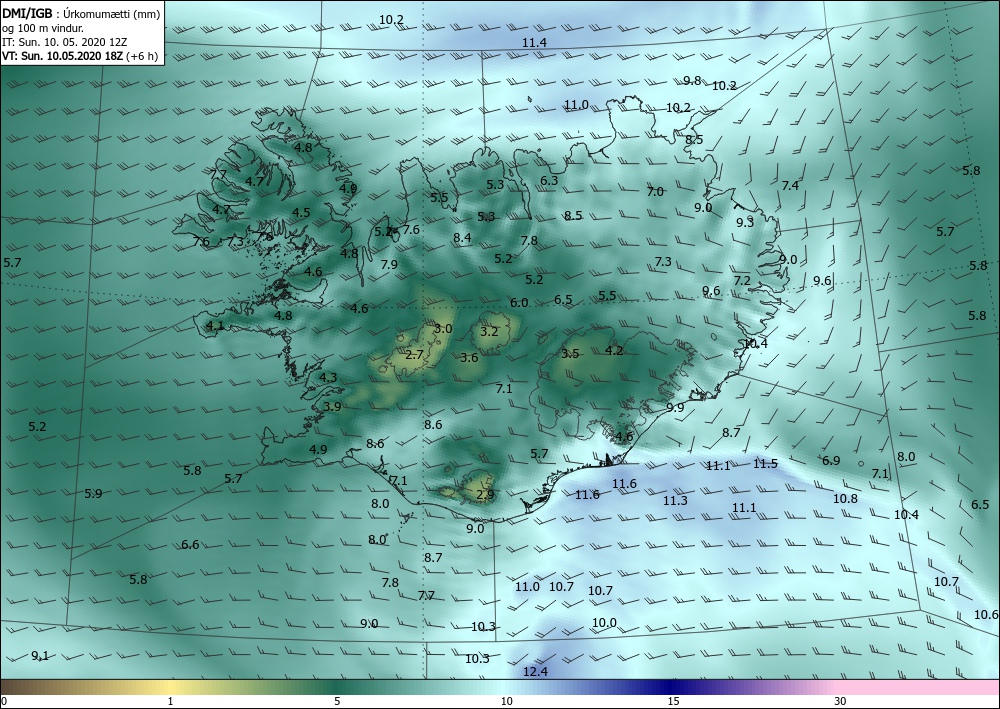The height and width of the screenshot is (709, 1000).
Task: Click the 7.4 value on the map
Action: [790, 186]
